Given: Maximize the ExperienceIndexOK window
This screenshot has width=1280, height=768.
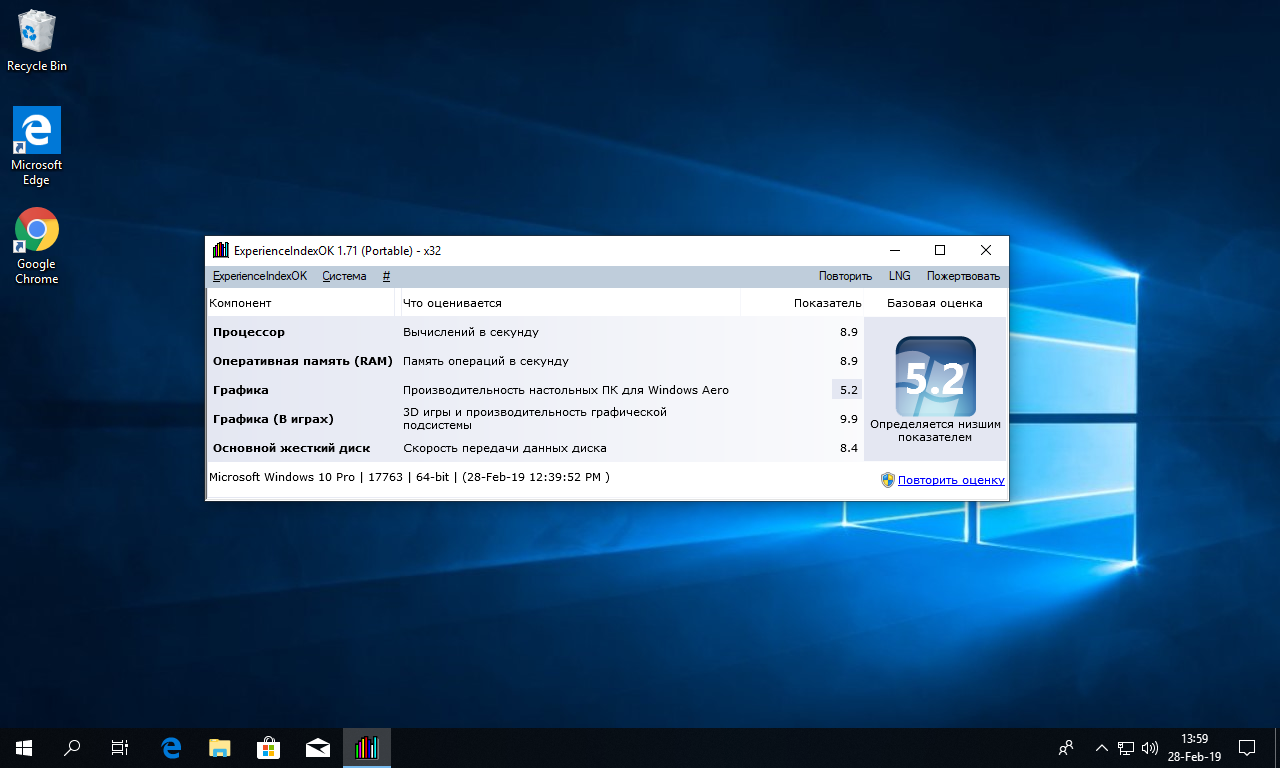Looking at the screenshot, I should click(939, 250).
